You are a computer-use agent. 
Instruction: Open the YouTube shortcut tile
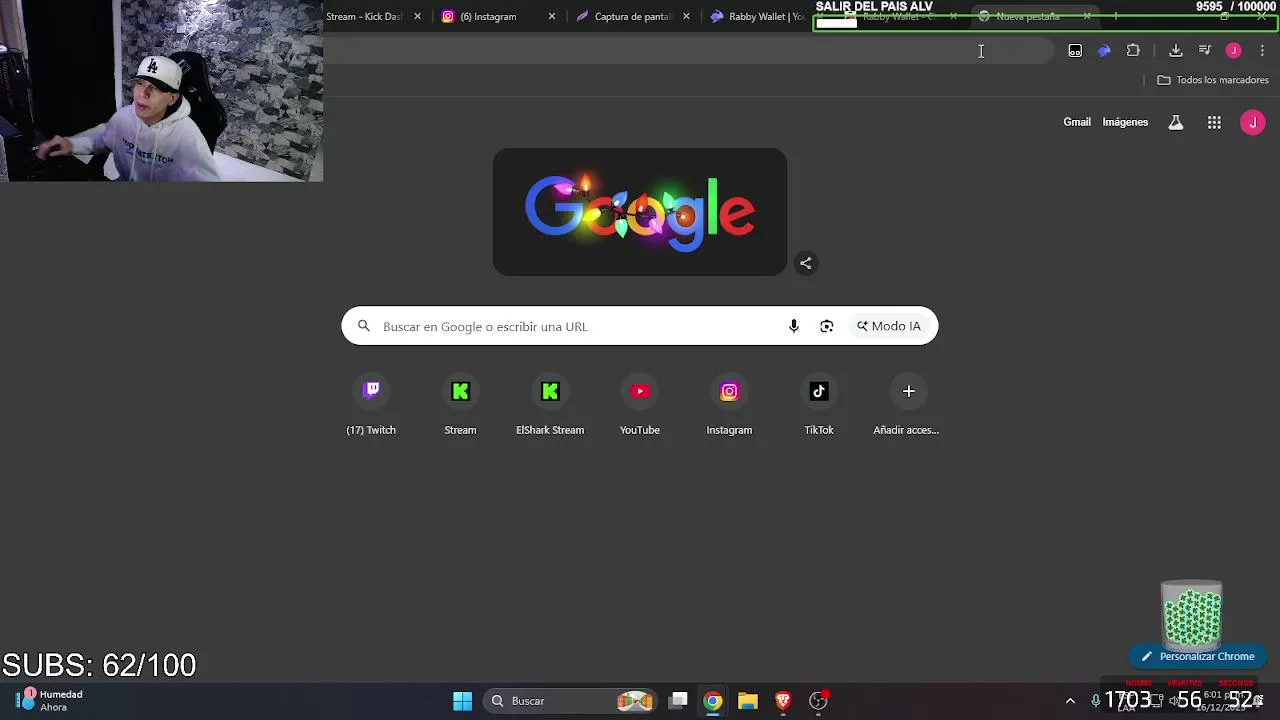tap(640, 404)
